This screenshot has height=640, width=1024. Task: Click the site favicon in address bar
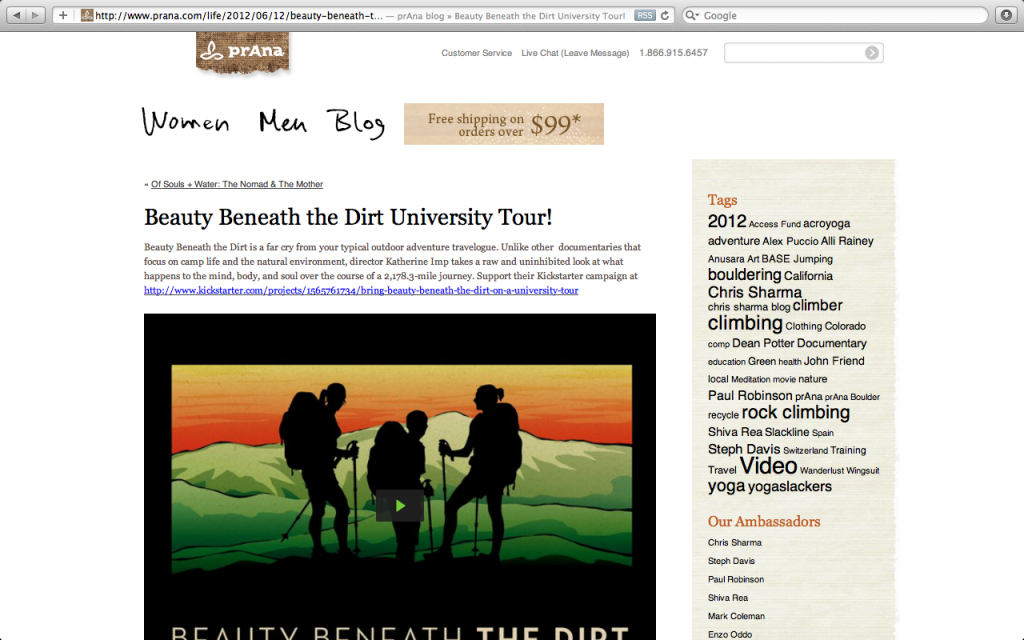(x=87, y=15)
